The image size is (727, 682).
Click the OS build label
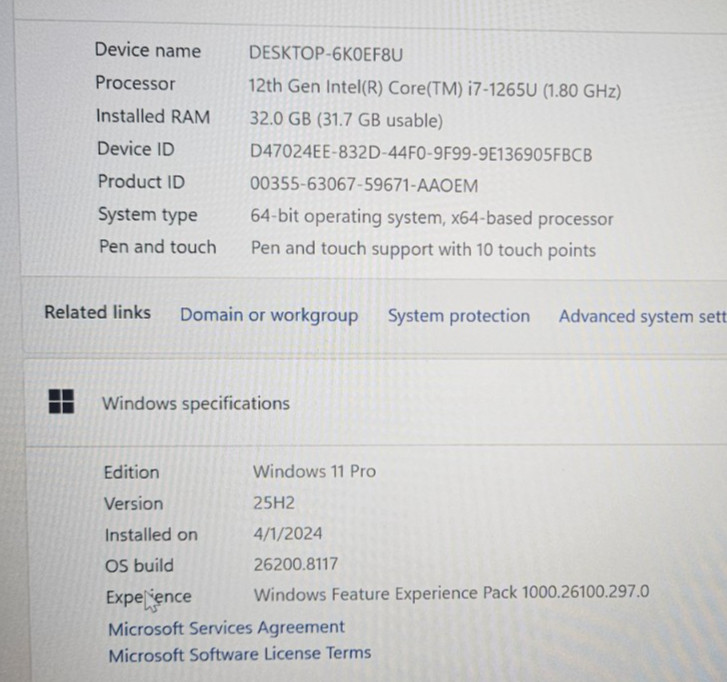tap(139, 566)
